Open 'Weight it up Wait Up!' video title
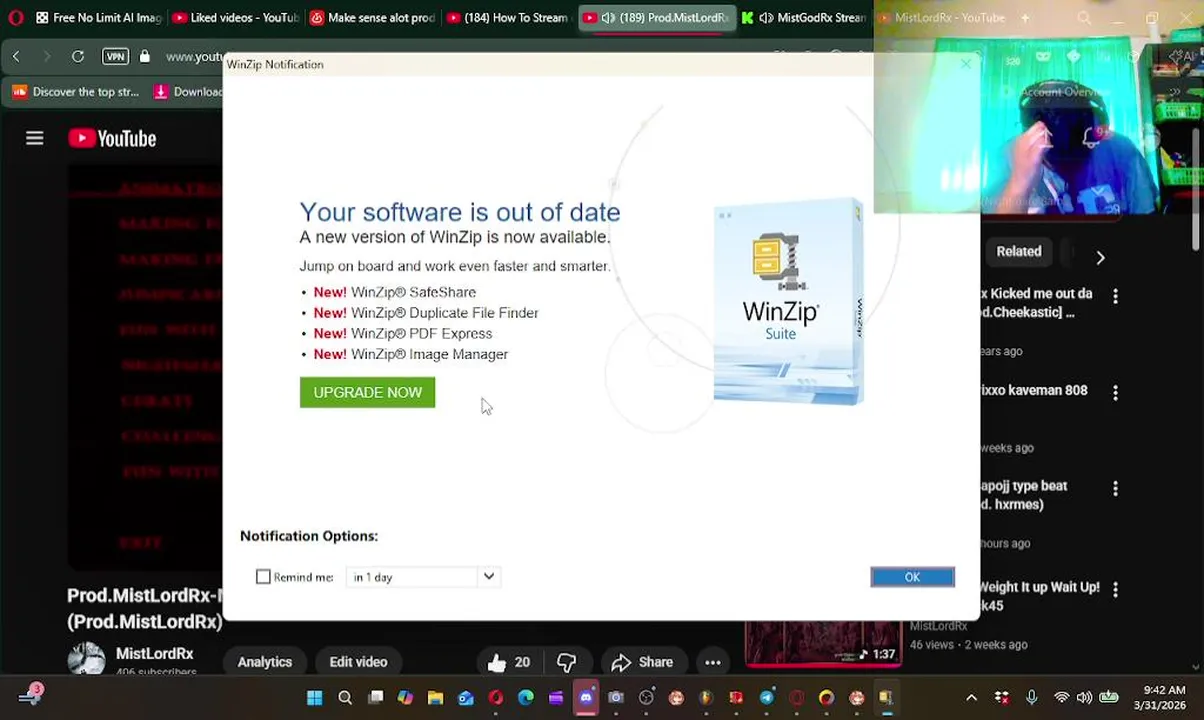Screen dimensions: 1204x720 point(1038,596)
